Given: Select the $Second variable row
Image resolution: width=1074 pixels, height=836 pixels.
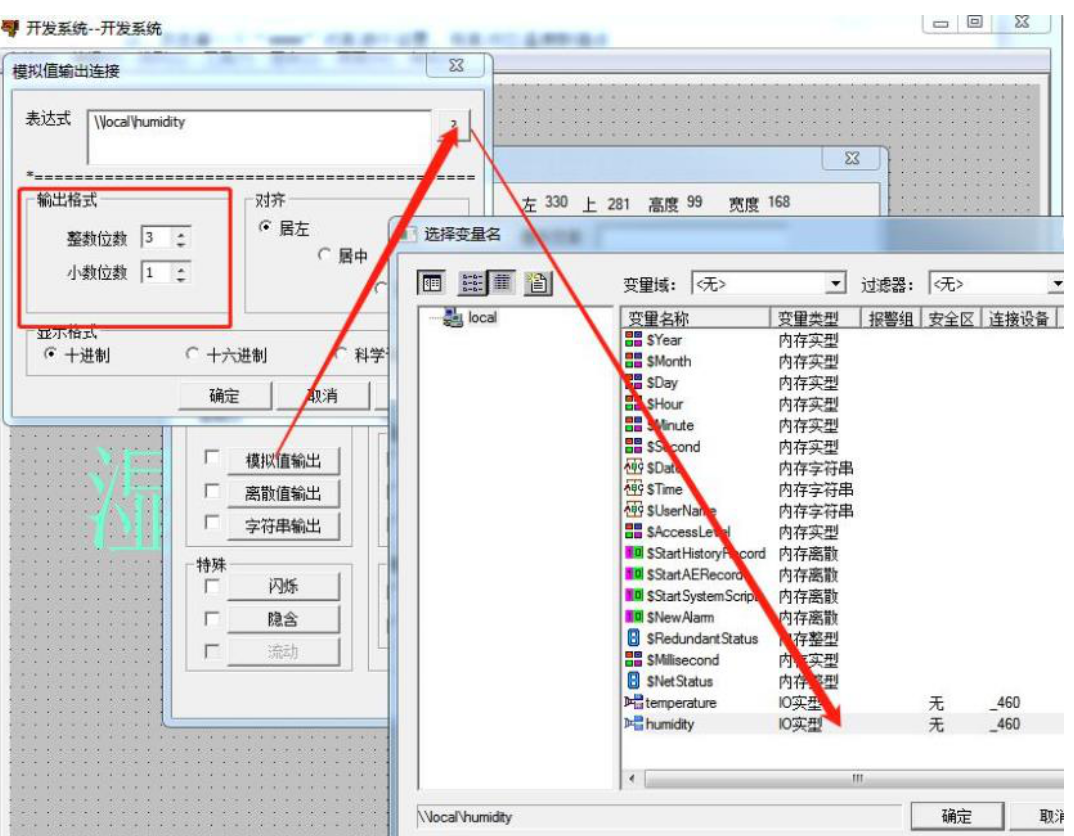Looking at the screenshot, I should pos(842,446).
